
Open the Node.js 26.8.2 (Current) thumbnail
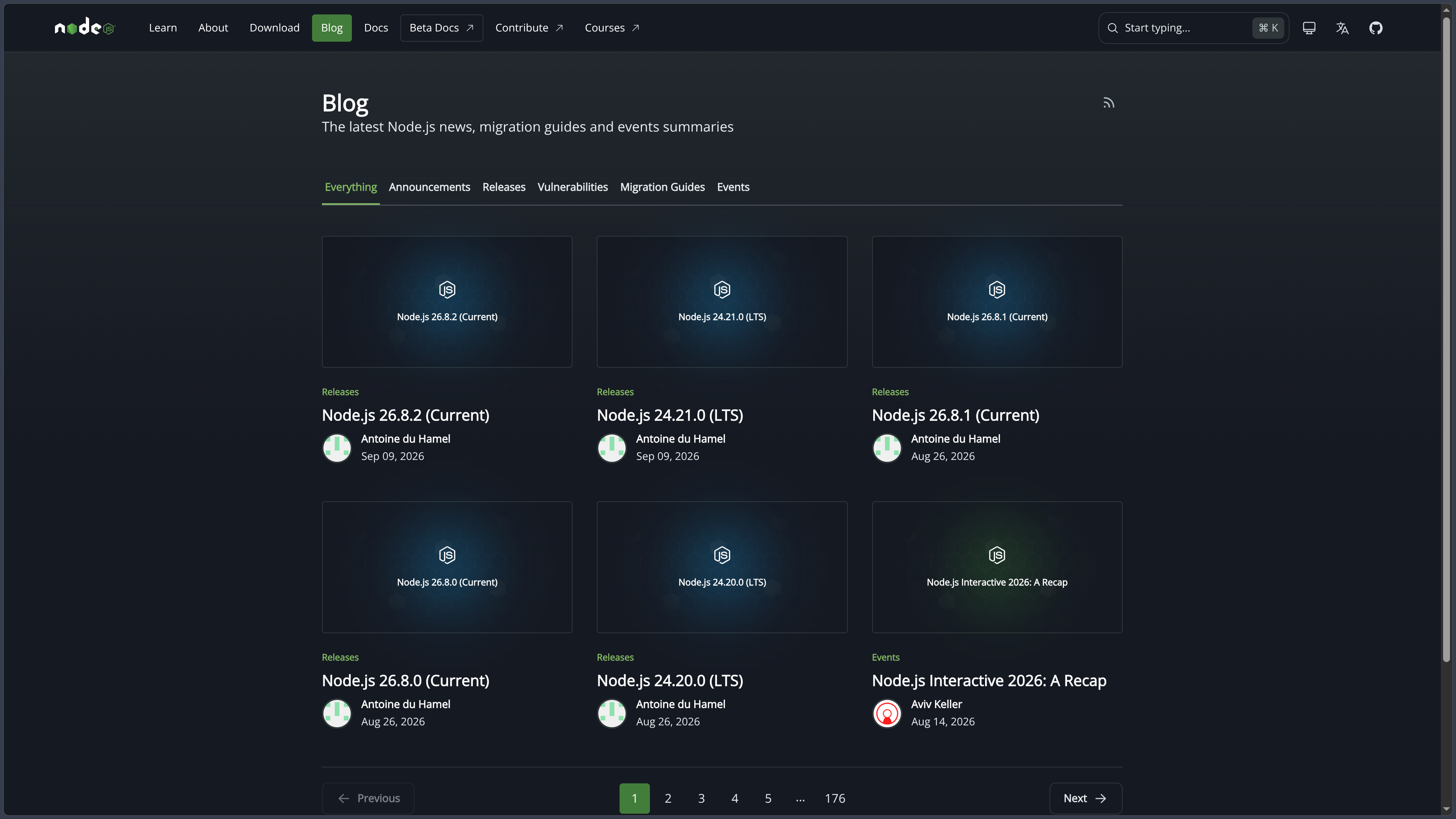click(447, 302)
